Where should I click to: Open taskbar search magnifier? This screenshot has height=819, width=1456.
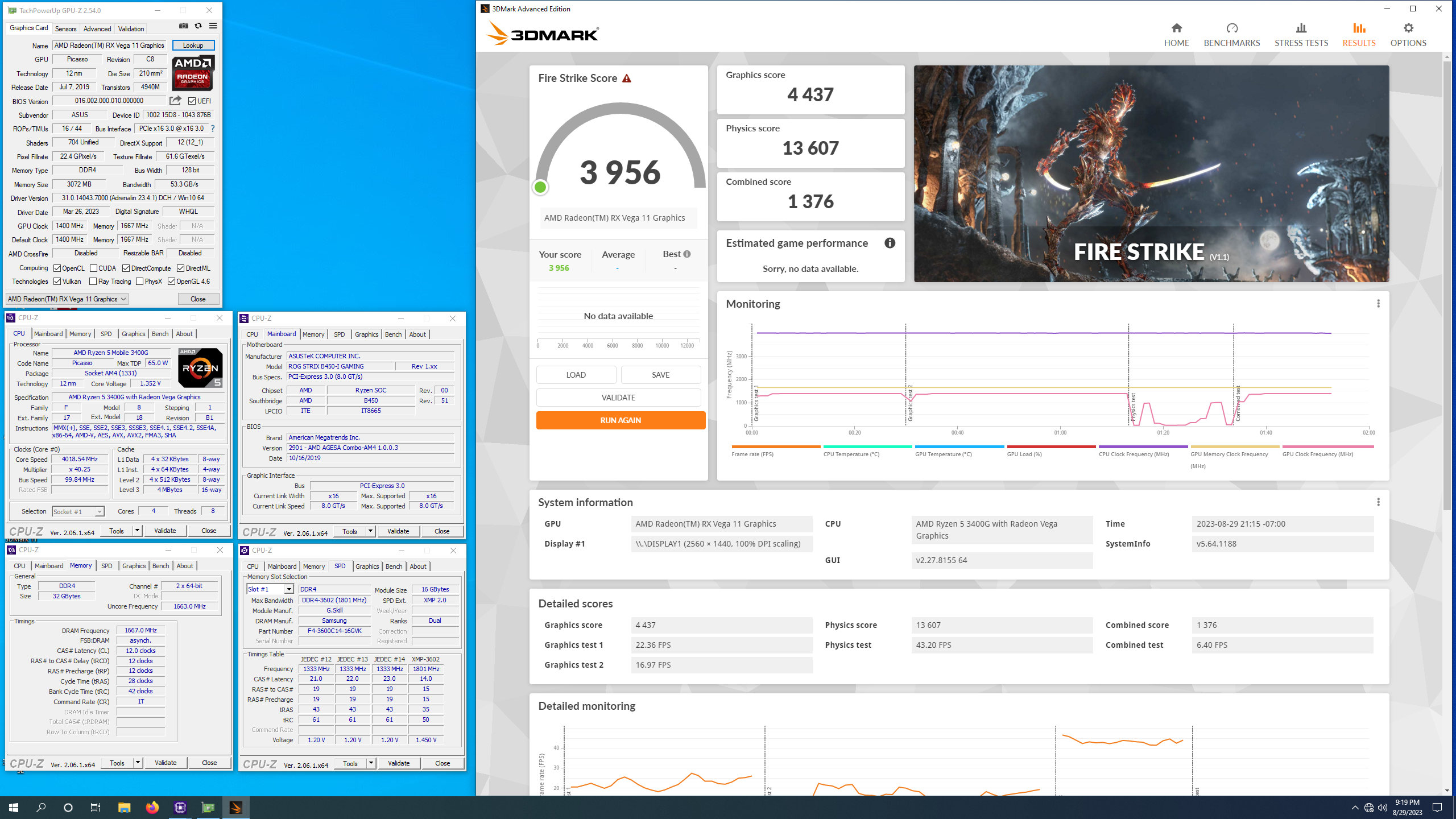[41, 808]
